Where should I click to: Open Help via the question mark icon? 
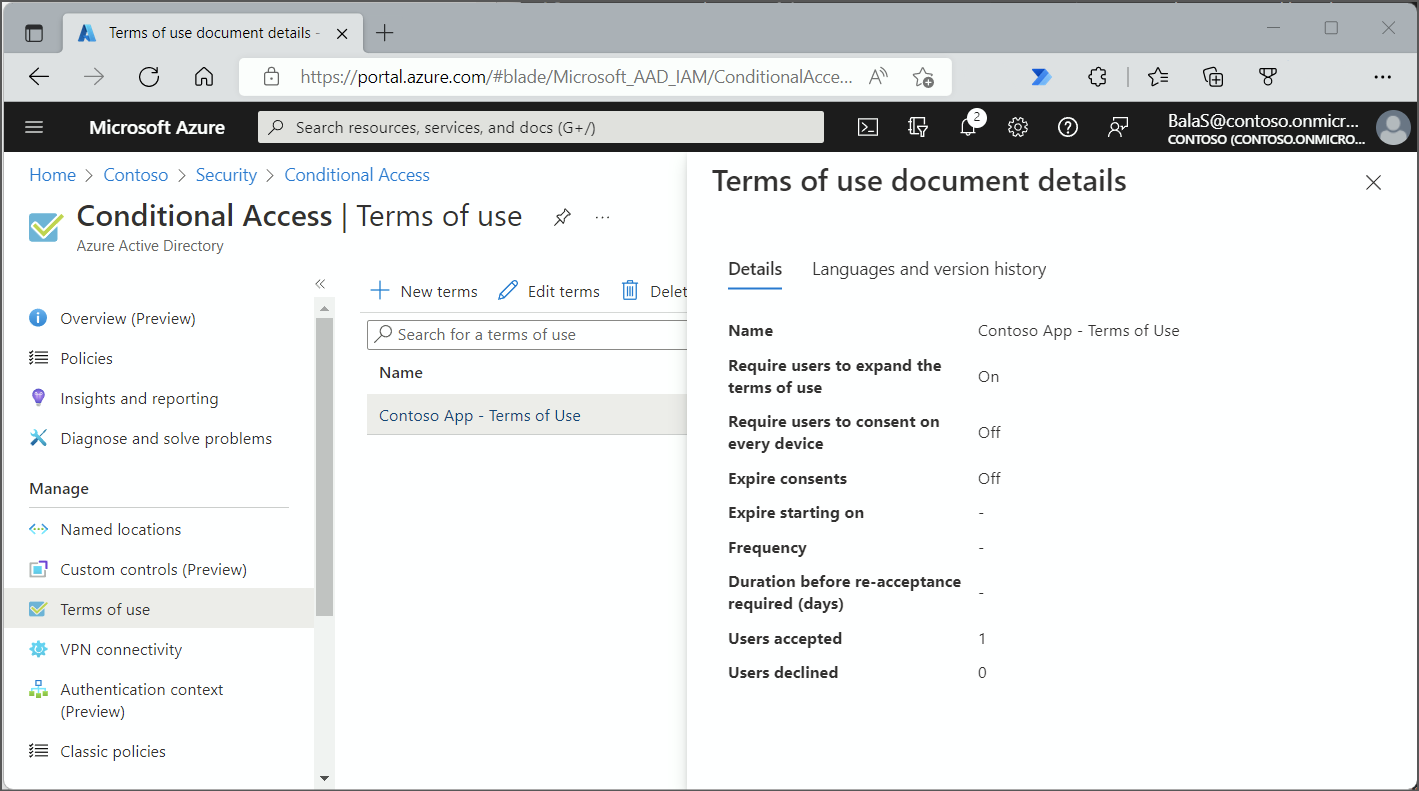pyautogui.click(x=1067, y=127)
